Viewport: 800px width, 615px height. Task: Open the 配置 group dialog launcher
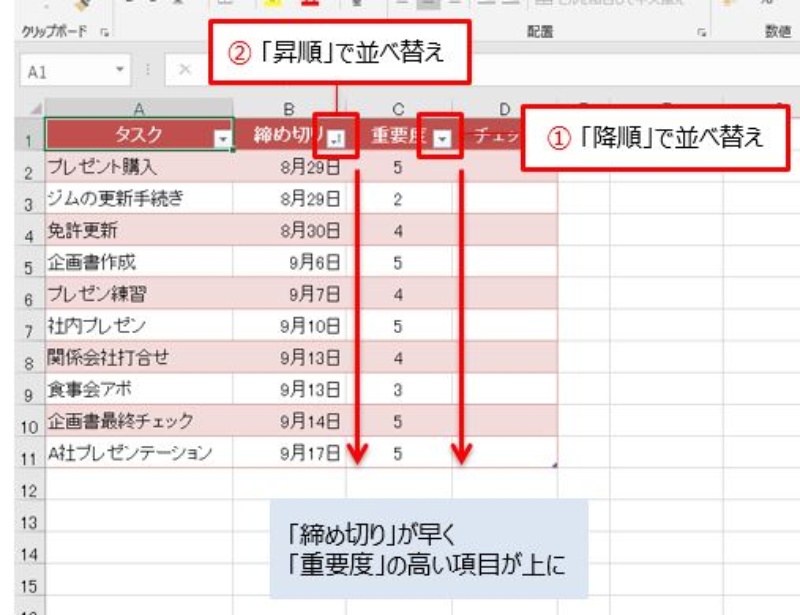coord(702,32)
